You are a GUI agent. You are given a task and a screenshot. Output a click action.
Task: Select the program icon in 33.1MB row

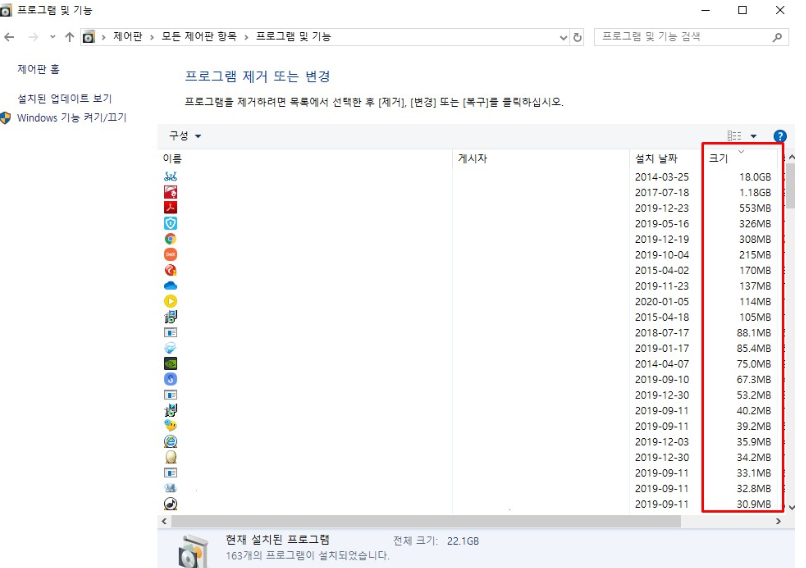coord(171,472)
